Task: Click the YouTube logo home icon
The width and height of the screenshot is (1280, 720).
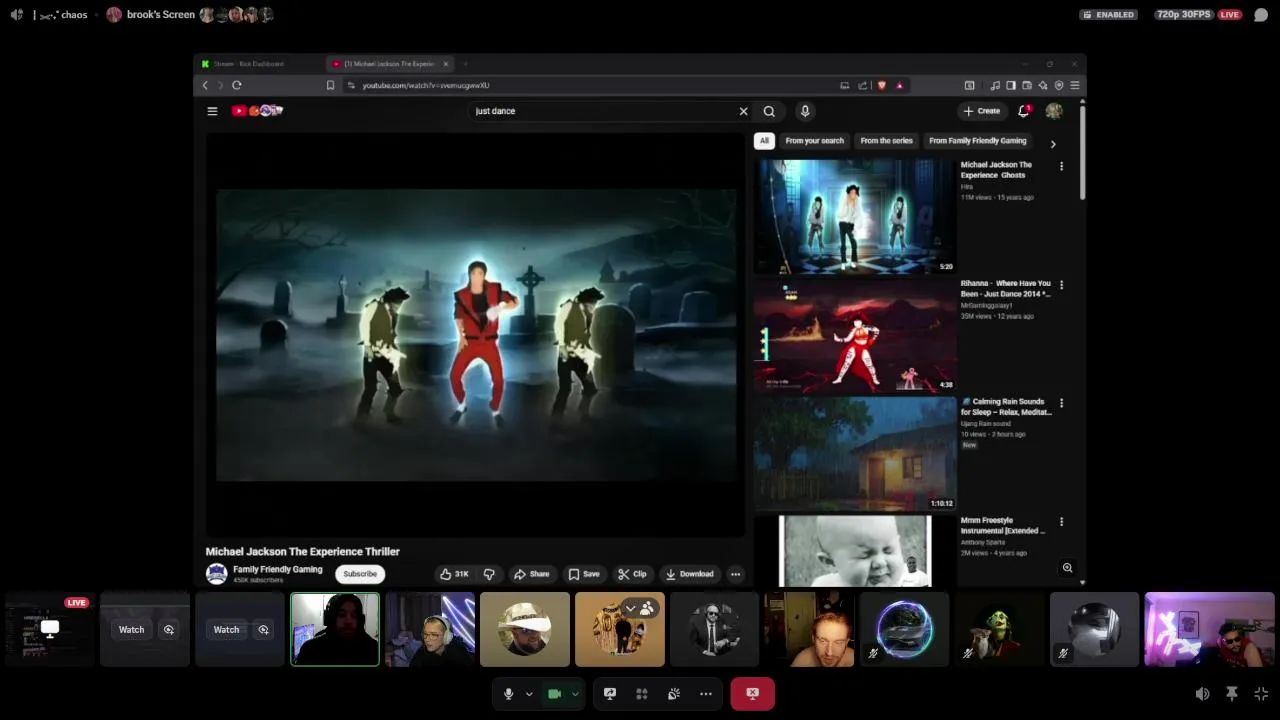Action: coord(258,111)
